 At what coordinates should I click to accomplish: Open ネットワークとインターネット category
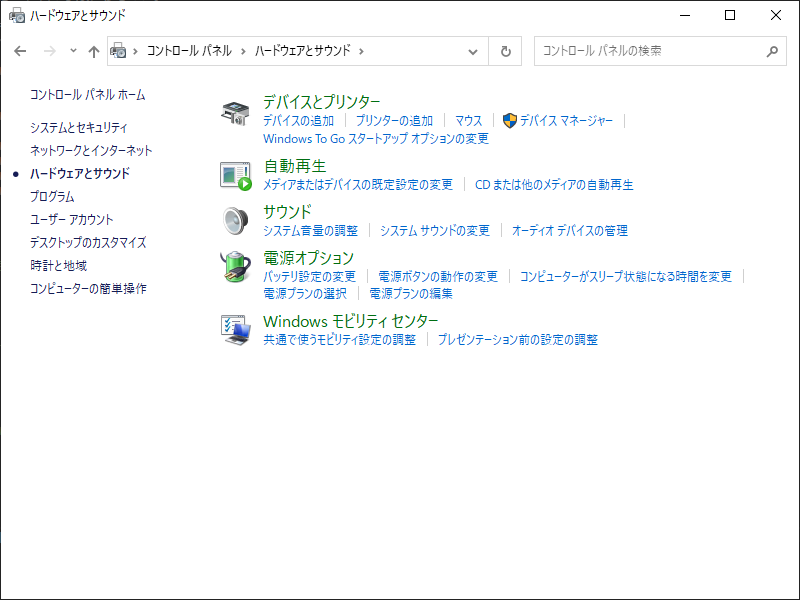pyautogui.click(x=91, y=151)
